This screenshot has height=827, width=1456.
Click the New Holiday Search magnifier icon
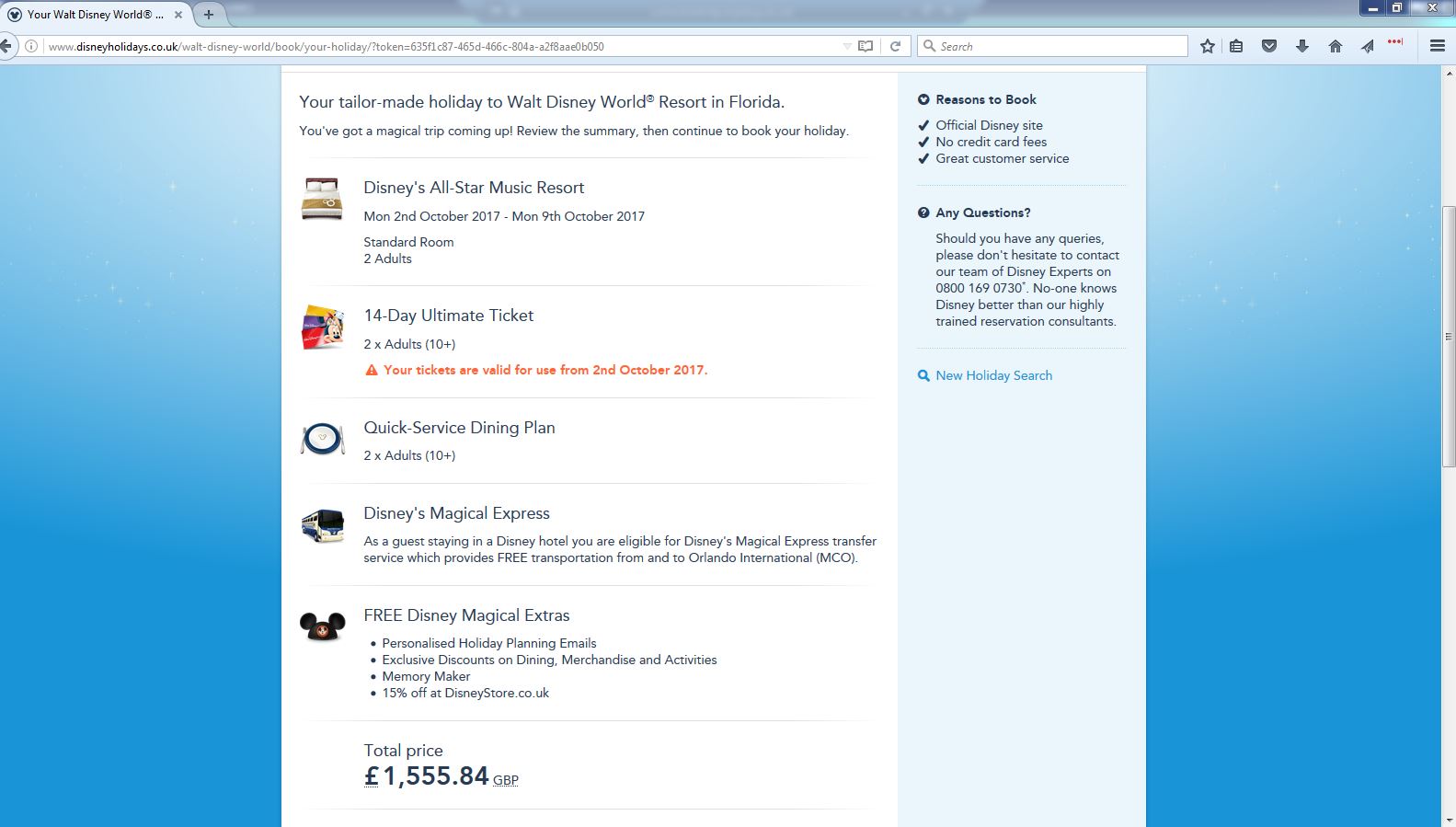tap(923, 375)
